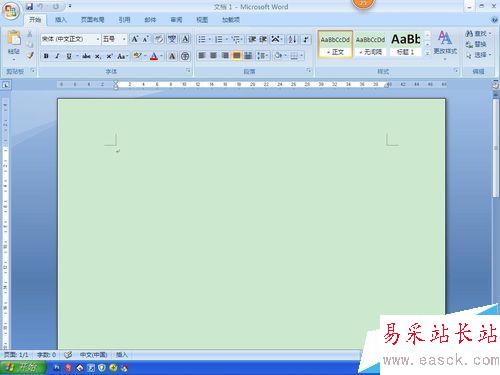
Task: Switch to the Insert tab
Action: [61, 20]
